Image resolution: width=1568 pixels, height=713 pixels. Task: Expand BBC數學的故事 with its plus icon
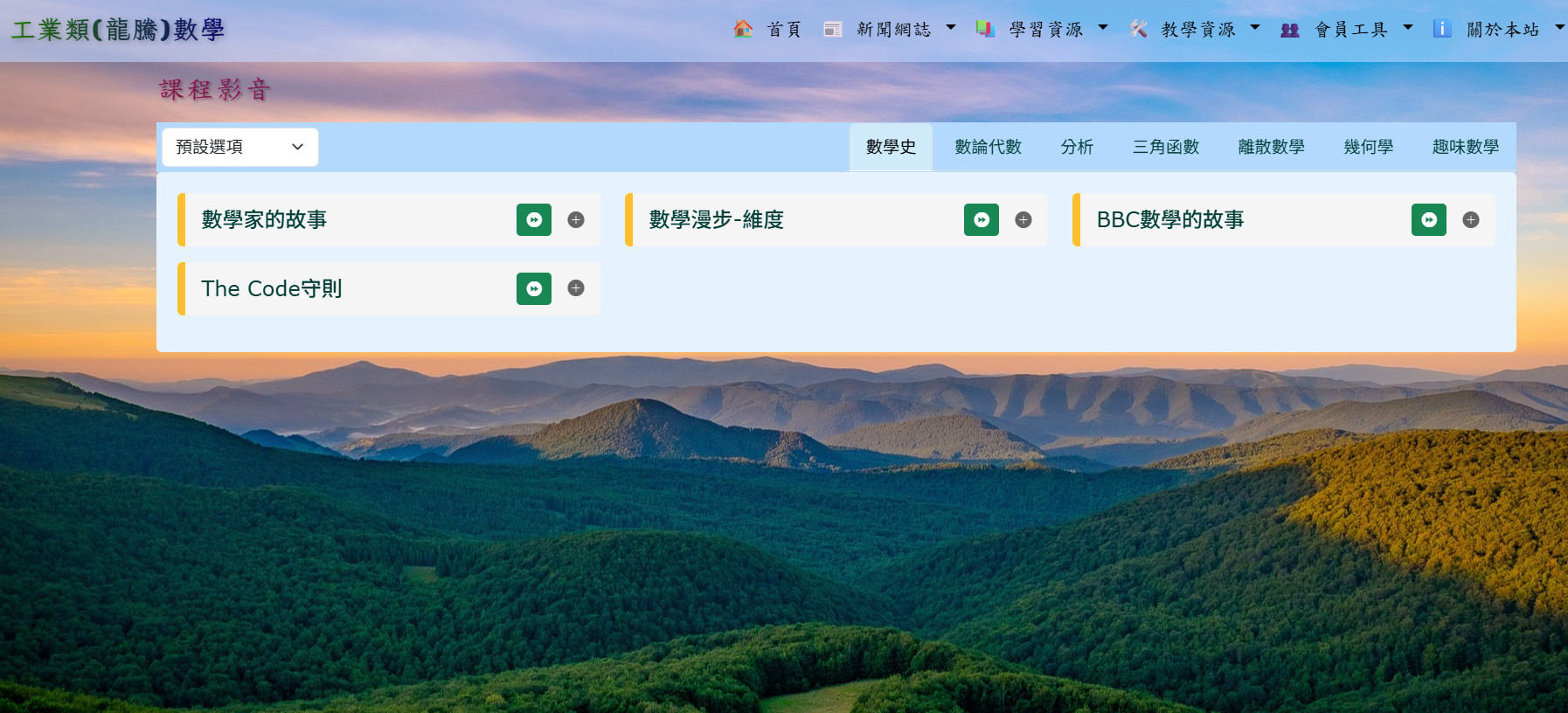pos(1471,220)
